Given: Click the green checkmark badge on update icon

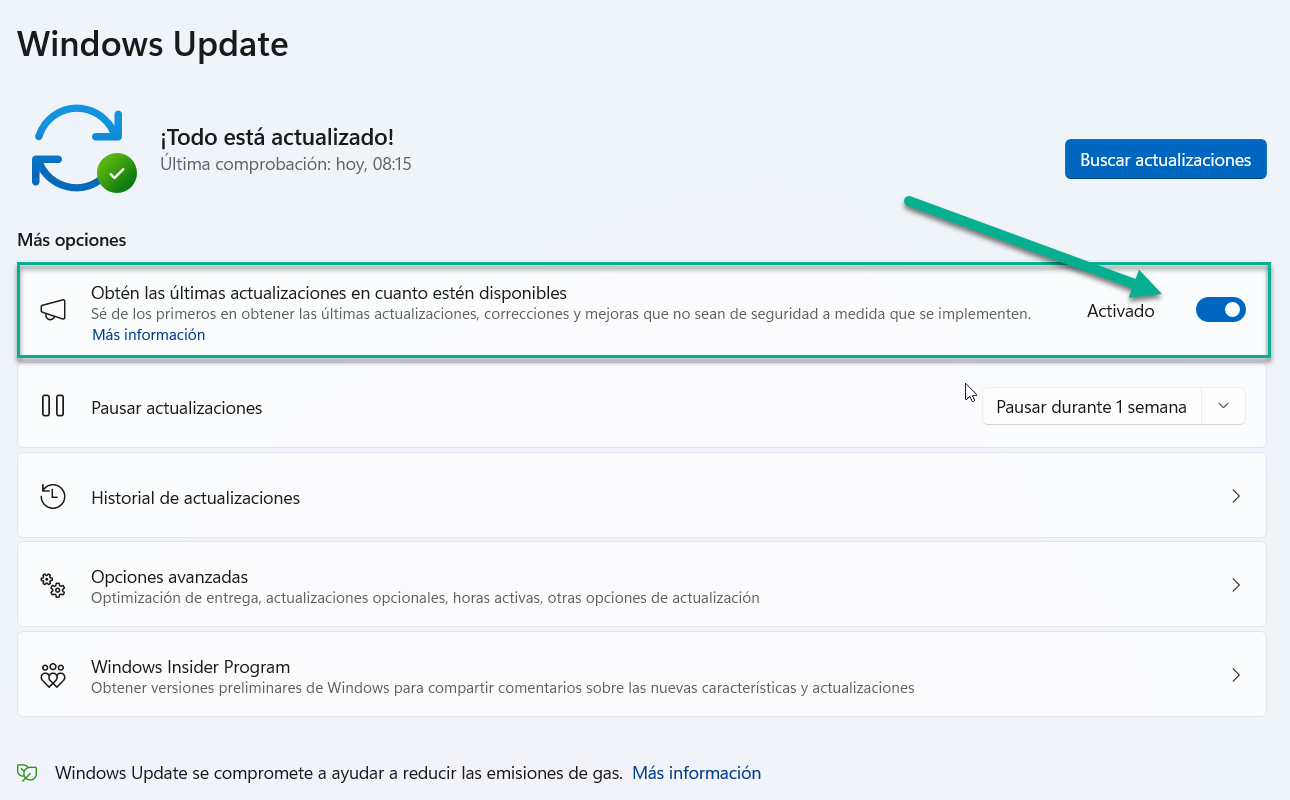Looking at the screenshot, I should pos(117,173).
